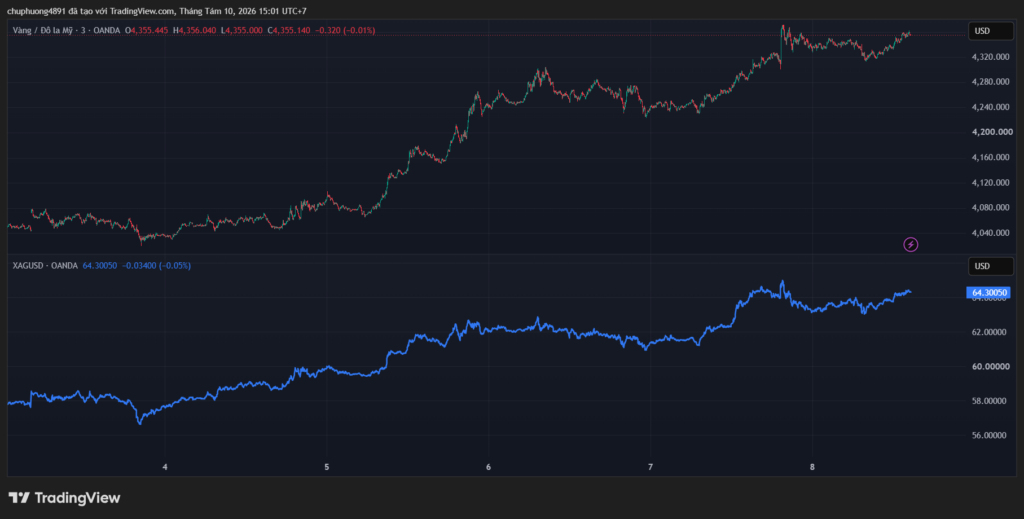Click the high value H4,356.040
This screenshot has width=1024, height=519.
click(195, 30)
